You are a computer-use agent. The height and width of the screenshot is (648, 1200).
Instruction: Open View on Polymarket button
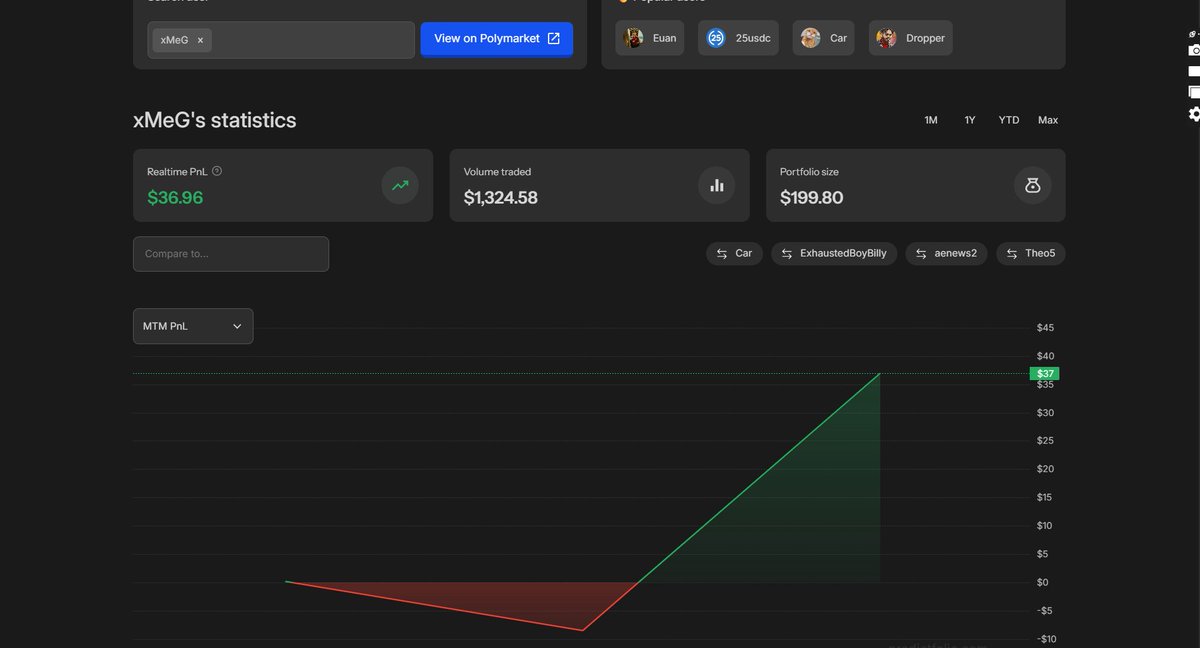click(497, 39)
